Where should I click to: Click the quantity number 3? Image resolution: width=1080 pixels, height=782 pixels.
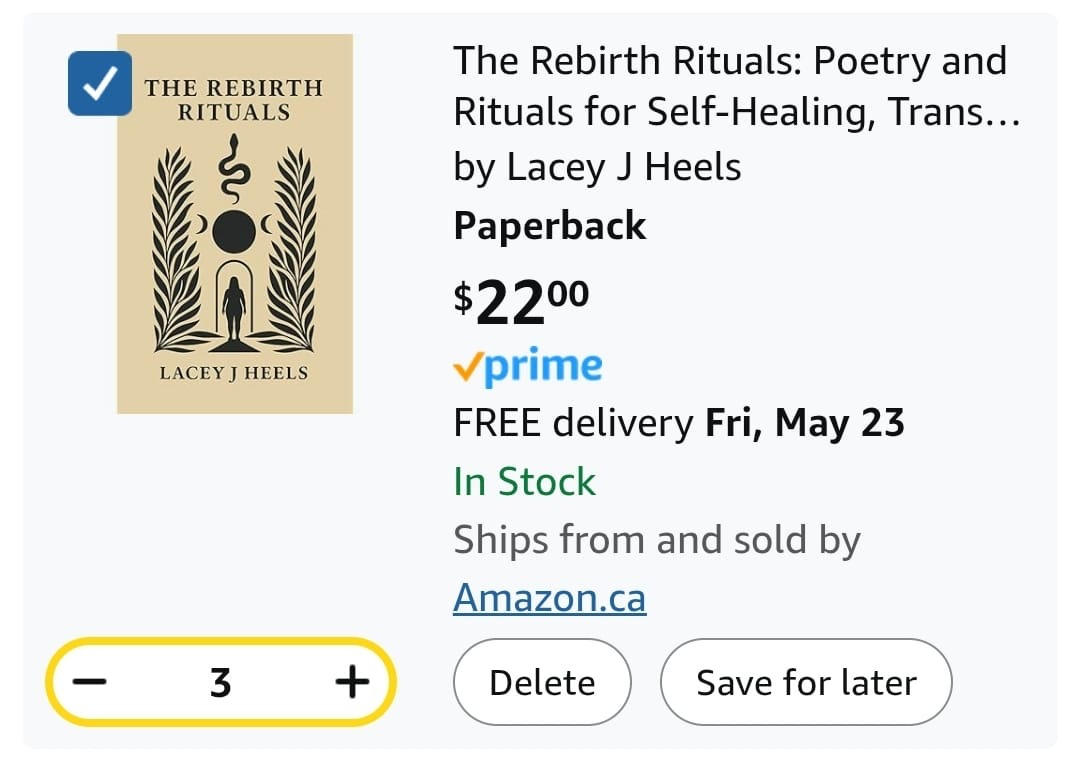pyautogui.click(x=221, y=683)
